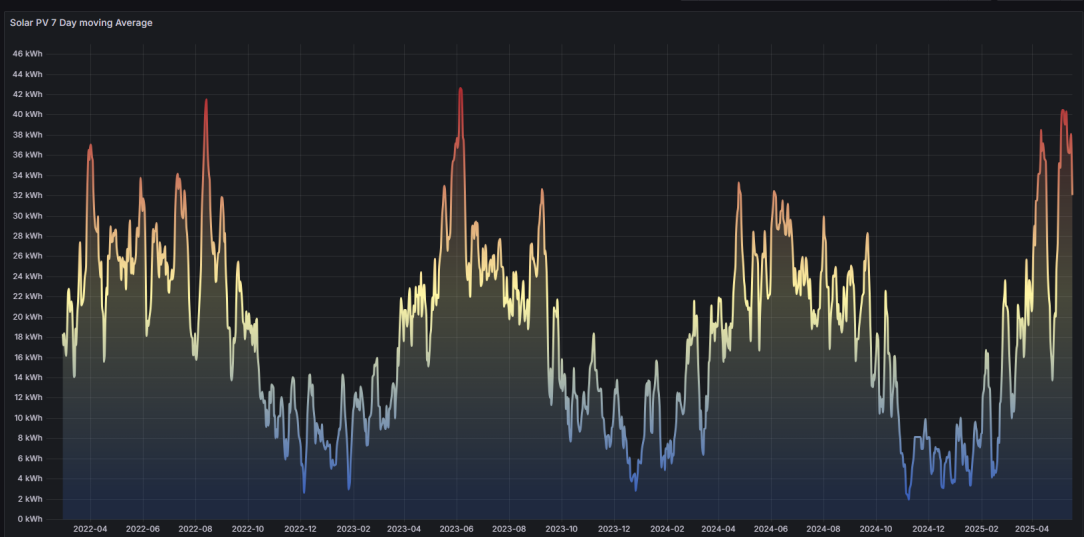
Task: Click the red August 2022 peak near 41 kWh
Action: tap(206, 101)
